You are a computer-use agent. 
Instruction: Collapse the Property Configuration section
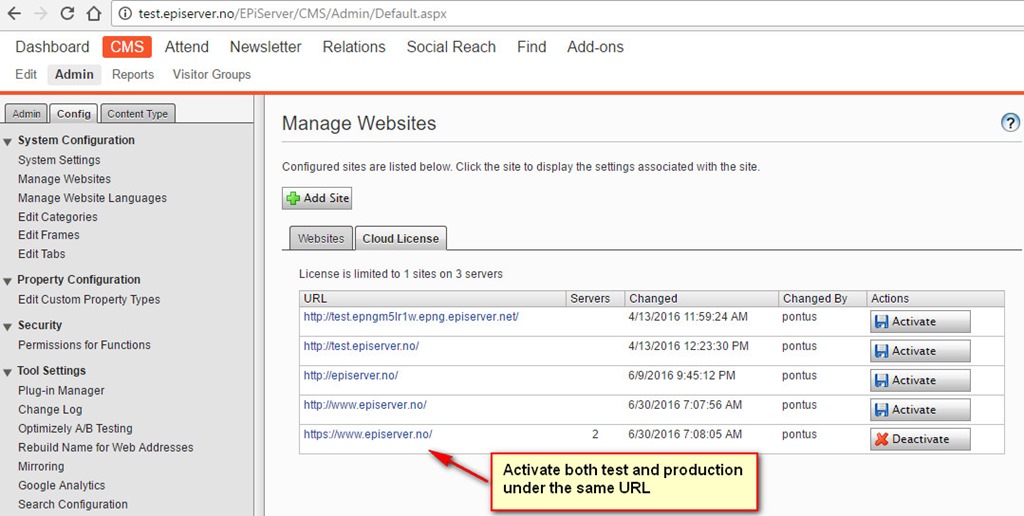8,281
